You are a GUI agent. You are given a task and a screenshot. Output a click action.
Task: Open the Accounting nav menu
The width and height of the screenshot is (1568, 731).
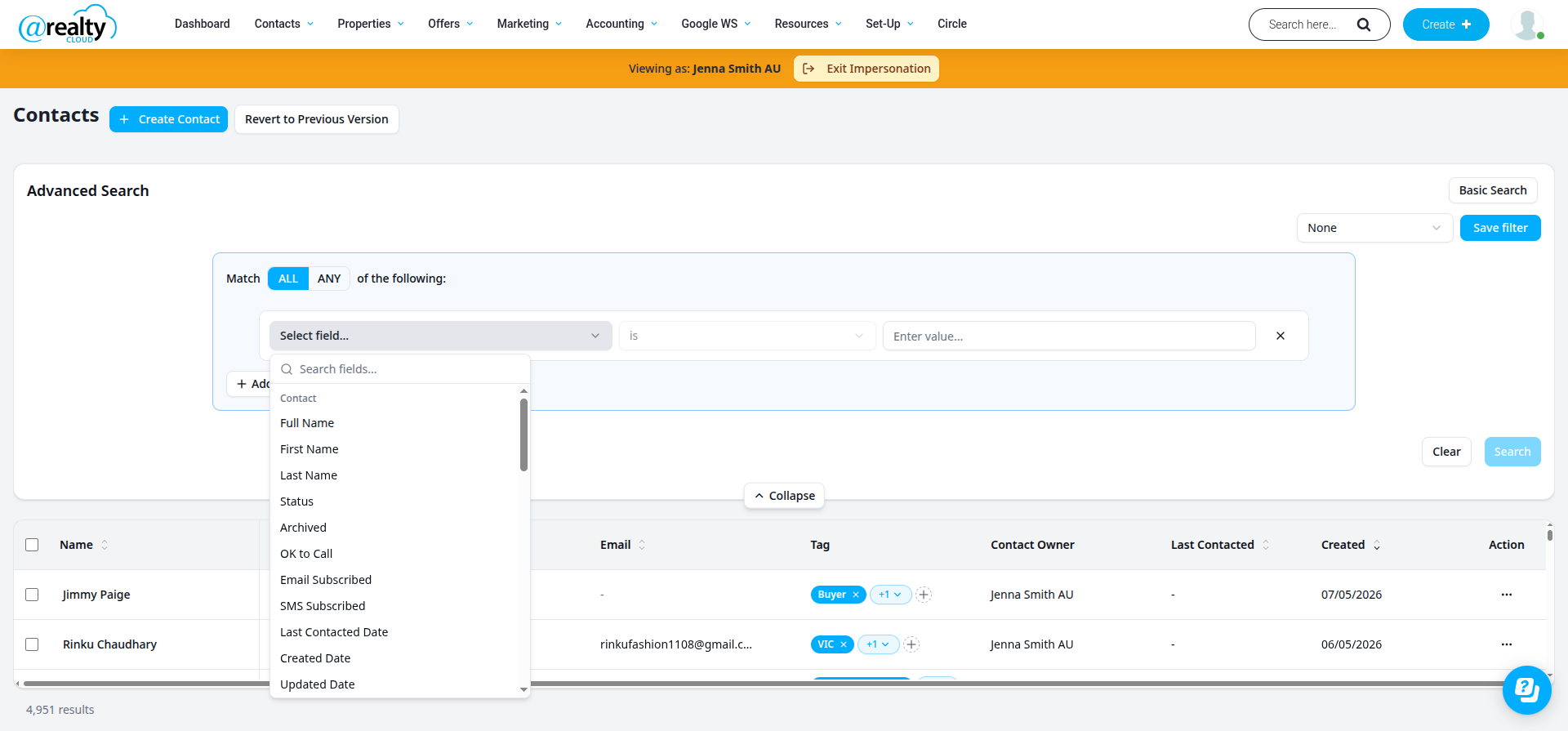[x=621, y=24]
